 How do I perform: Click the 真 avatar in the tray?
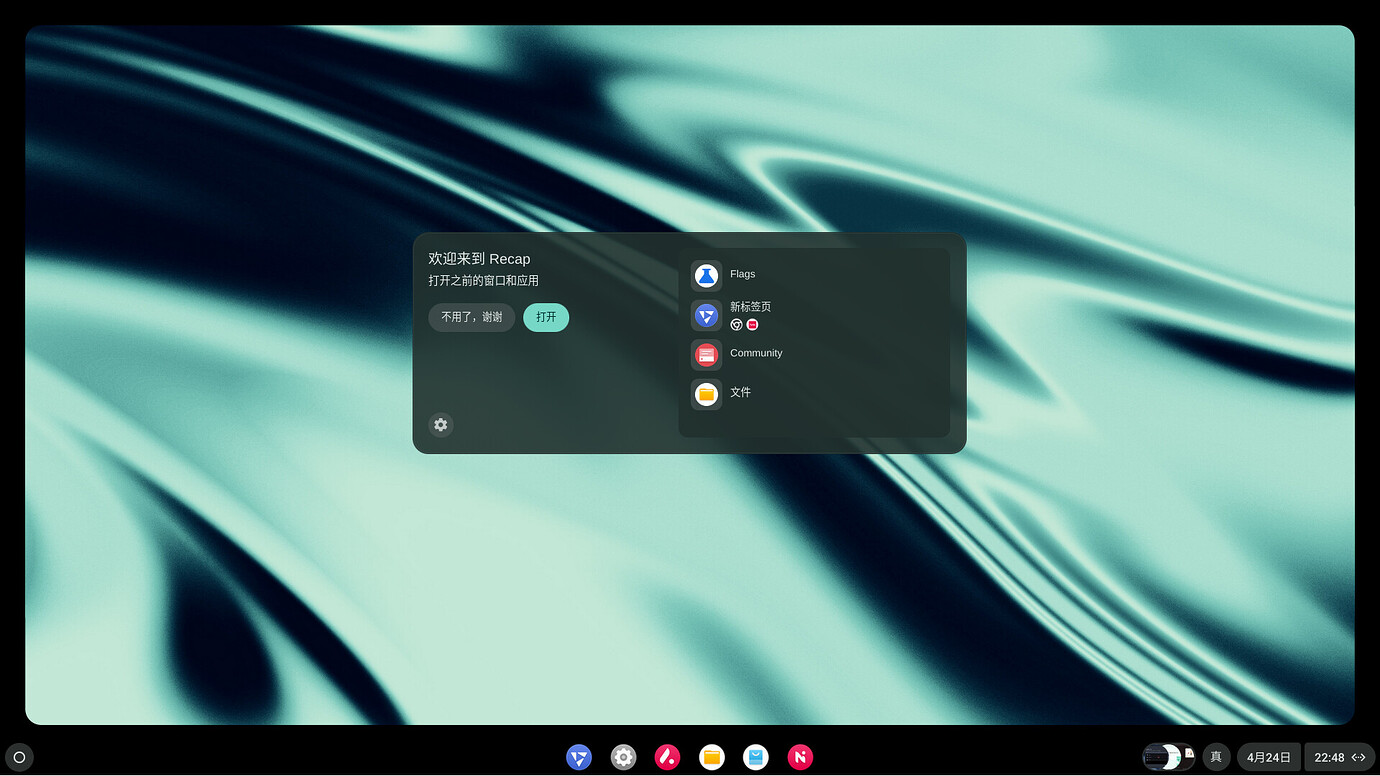(1216, 757)
